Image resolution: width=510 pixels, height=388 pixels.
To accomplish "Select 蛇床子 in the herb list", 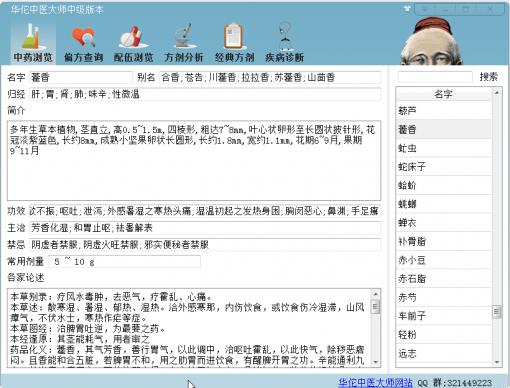I will click(444, 167).
